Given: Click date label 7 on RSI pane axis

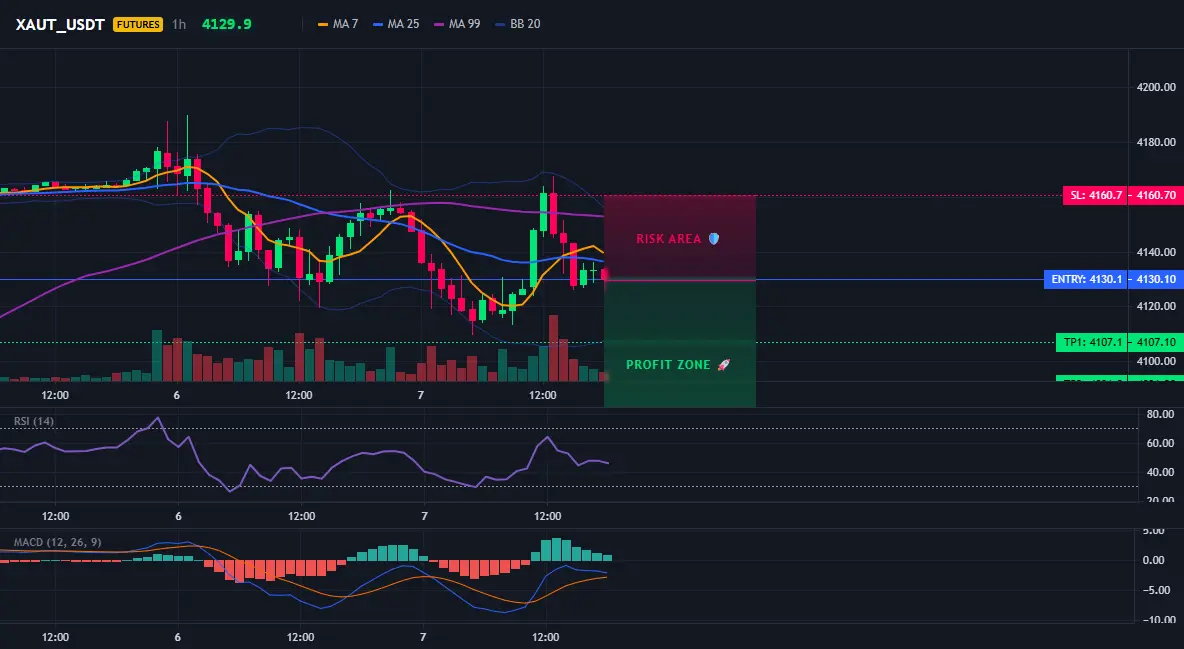Looking at the screenshot, I should pos(424,516).
